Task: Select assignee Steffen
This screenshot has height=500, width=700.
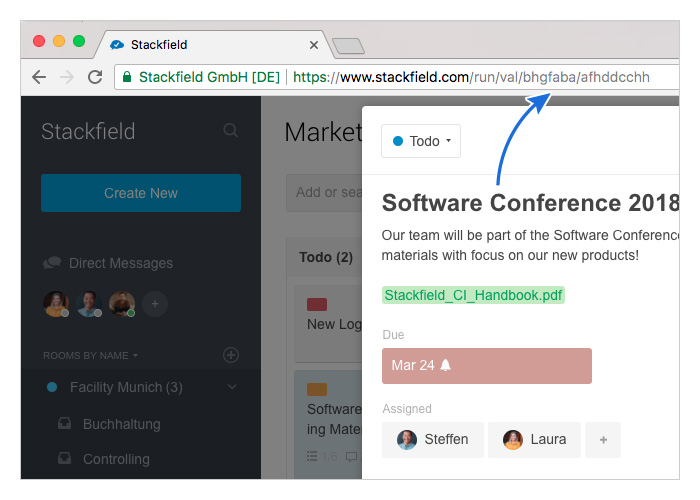Action: pyautogui.click(x=433, y=440)
